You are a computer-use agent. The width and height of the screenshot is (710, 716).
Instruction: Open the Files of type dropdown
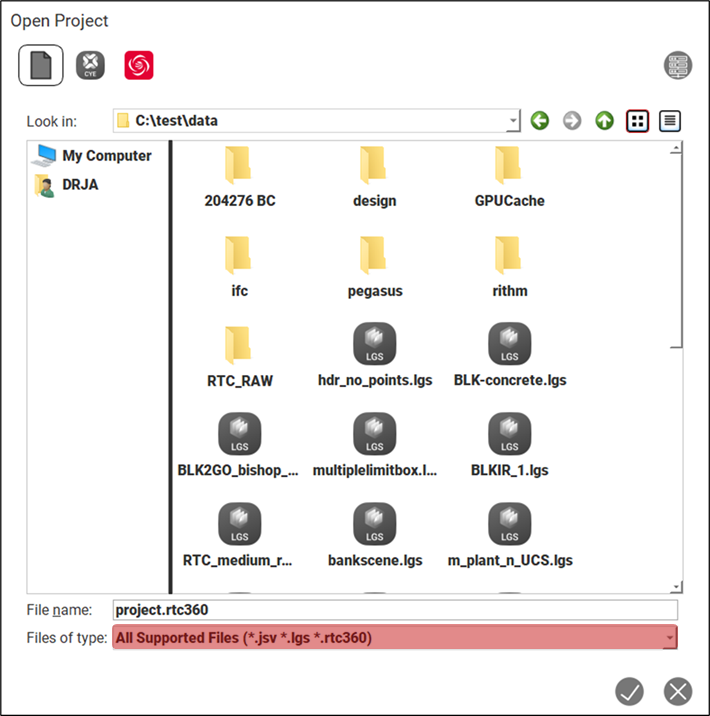click(668, 637)
